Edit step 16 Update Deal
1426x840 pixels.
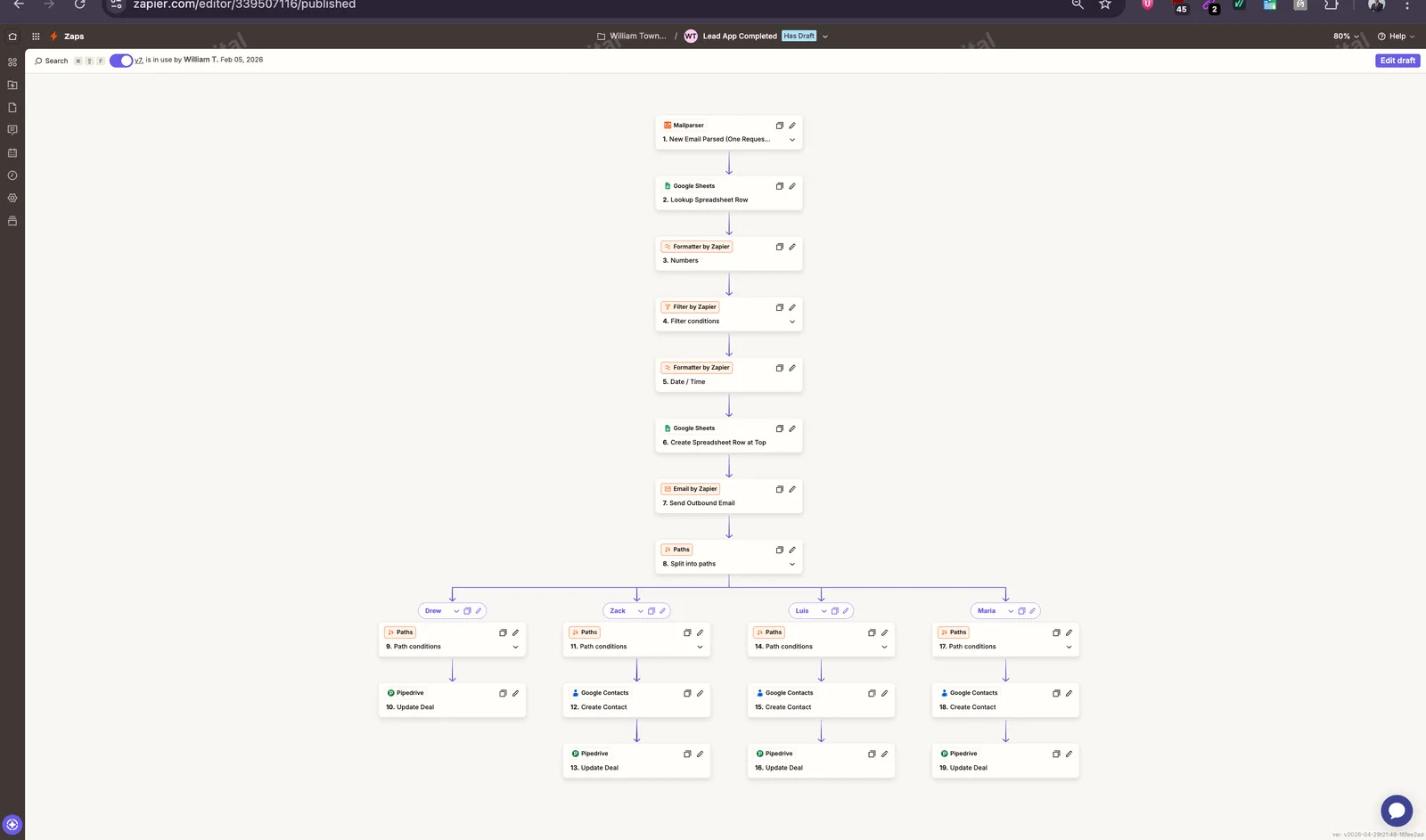(884, 754)
